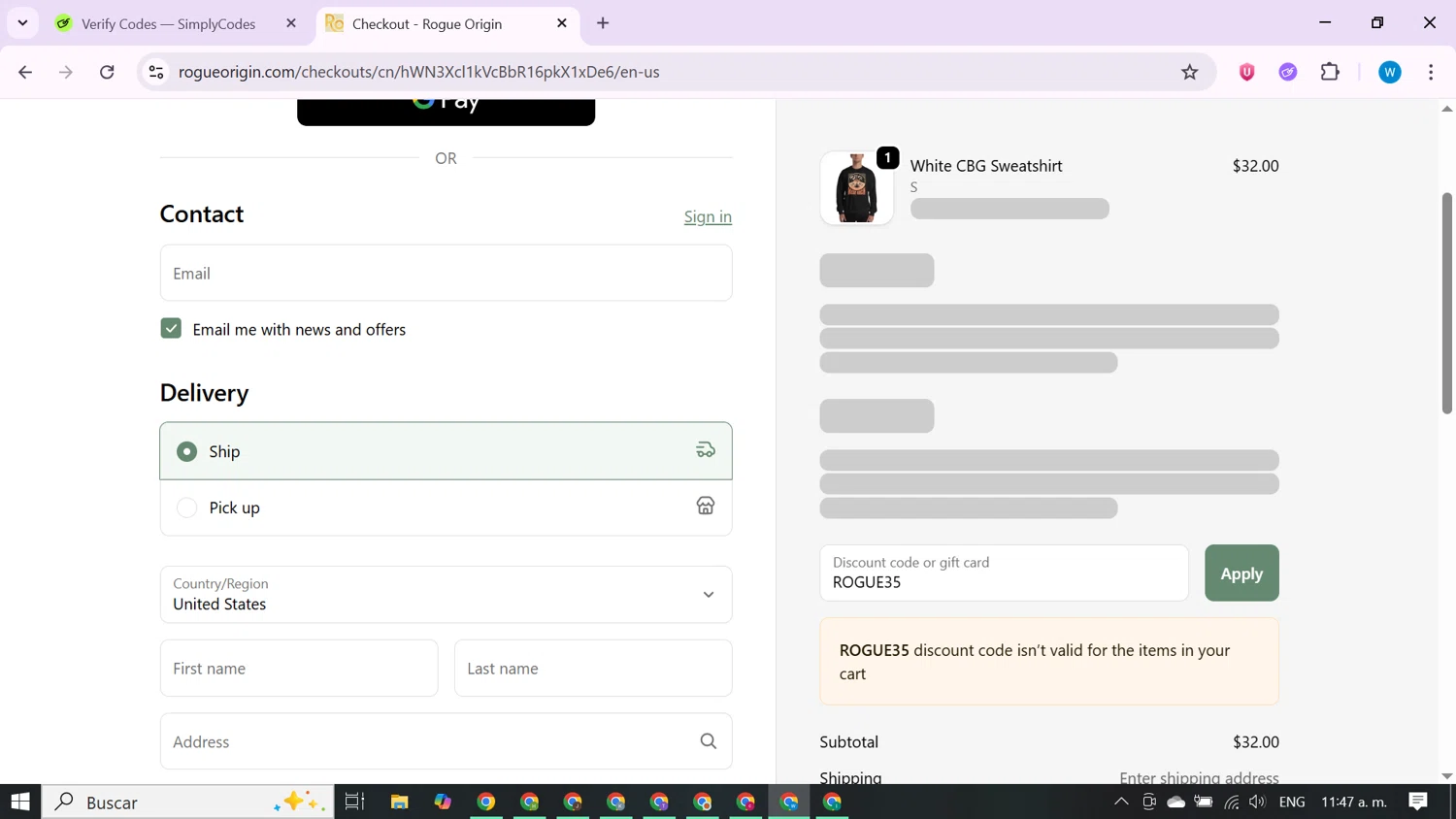The height and width of the screenshot is (819, 1456).
Task: Click the White CBG Sweatshirt product name
Action: pos(986,166)
